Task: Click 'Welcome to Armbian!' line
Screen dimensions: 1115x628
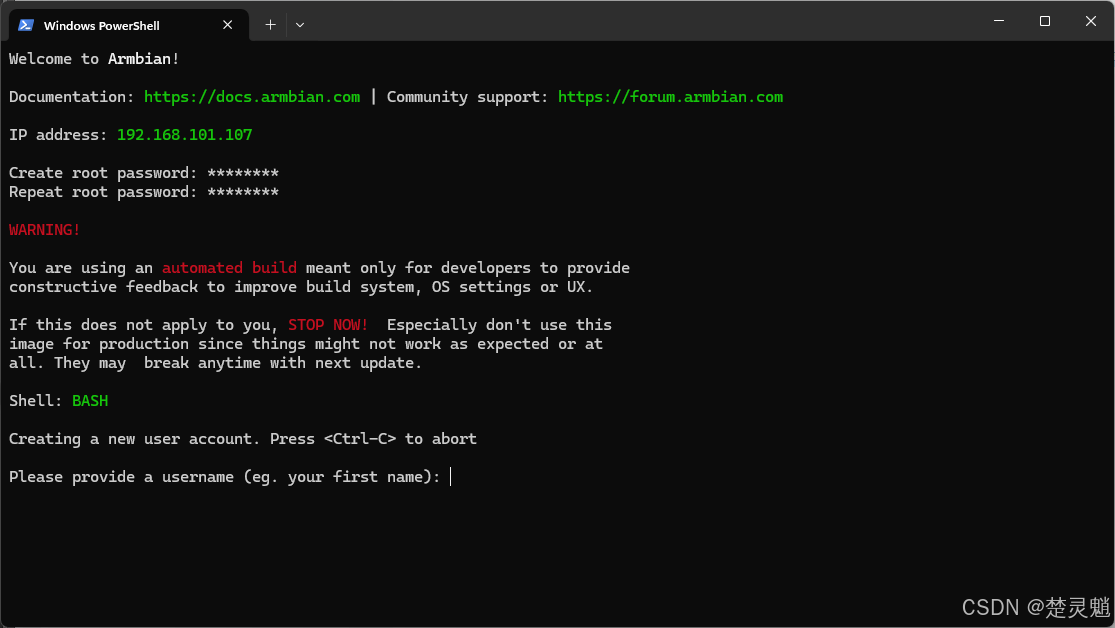Action: [x=94, y=59]
